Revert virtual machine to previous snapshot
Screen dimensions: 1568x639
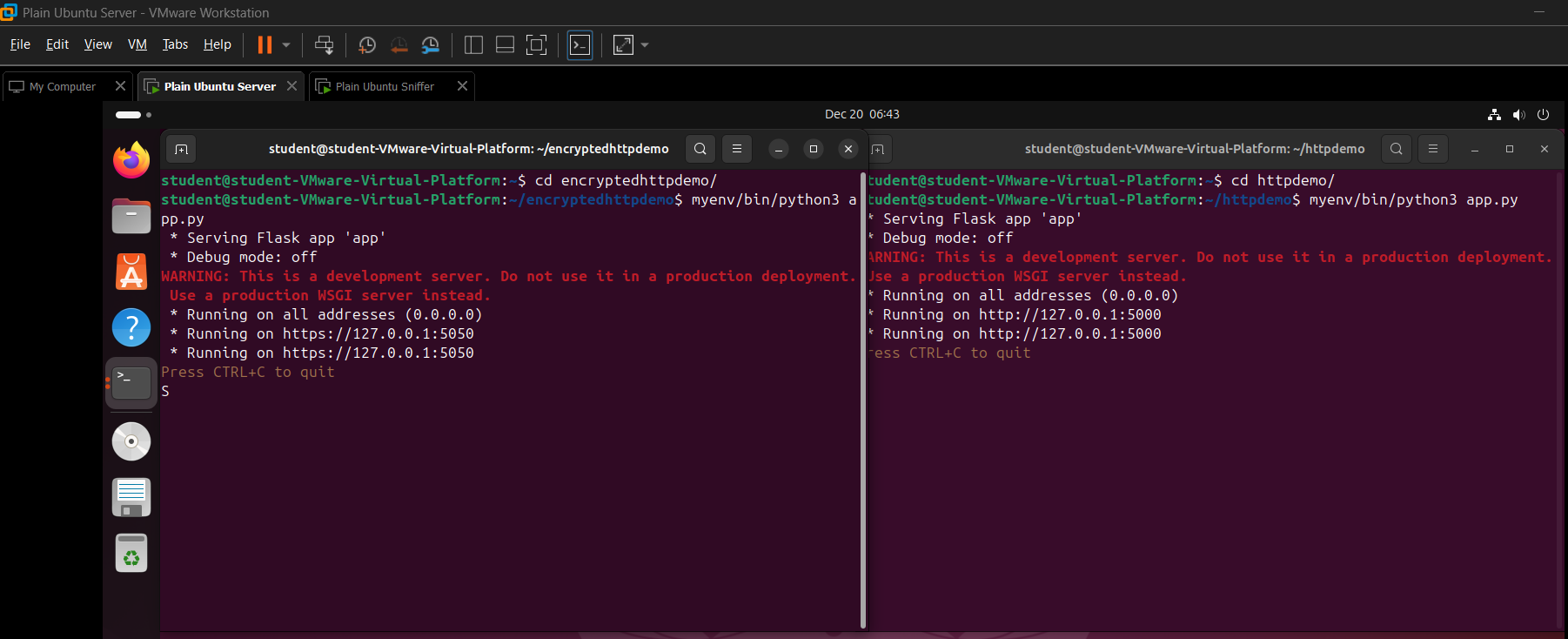(x=399, y=45)
